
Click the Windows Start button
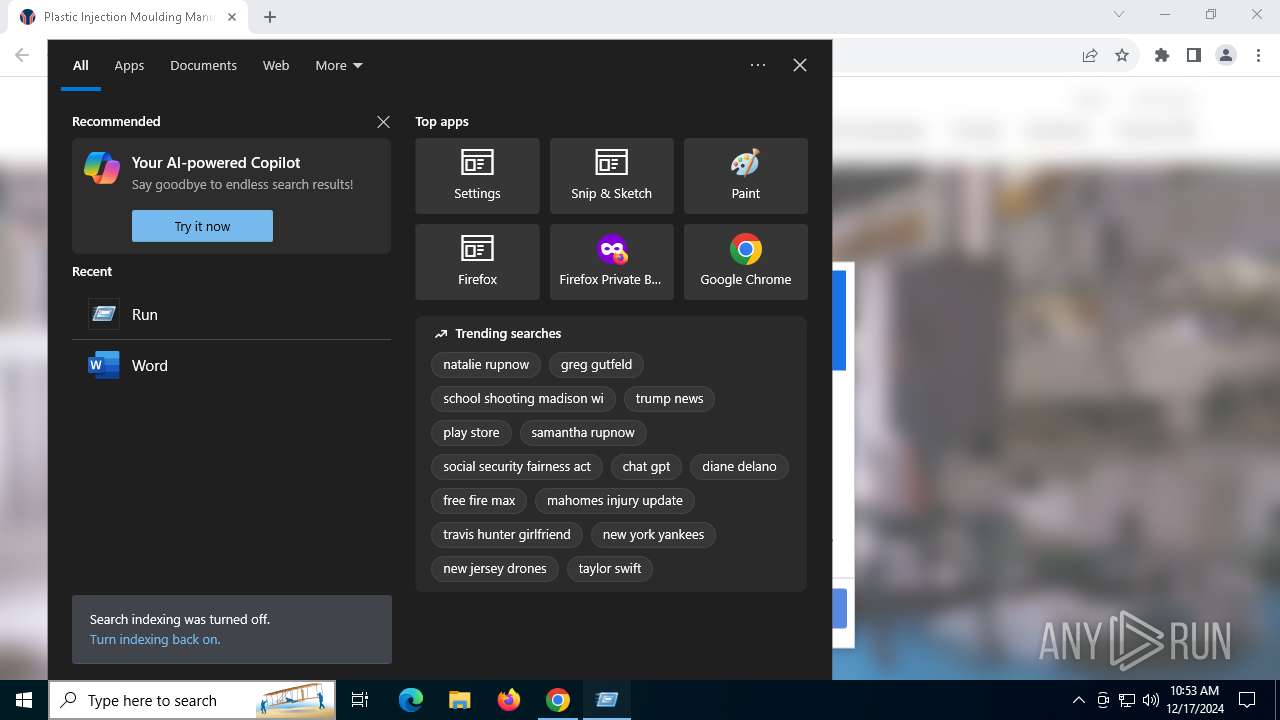pyautogui.click(x=24, y=700)
